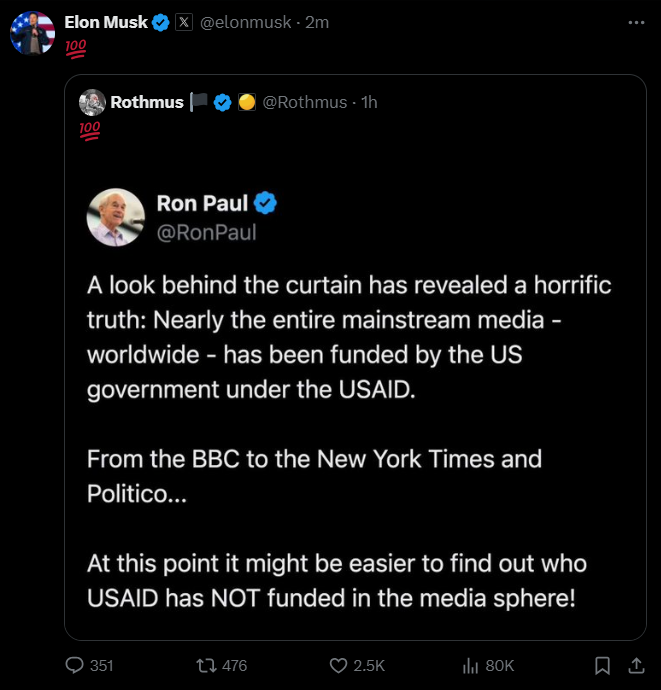Click Elon Musk's blue verified checkmark
Viewport: 661px width, 690px height.
coord(161,22)
